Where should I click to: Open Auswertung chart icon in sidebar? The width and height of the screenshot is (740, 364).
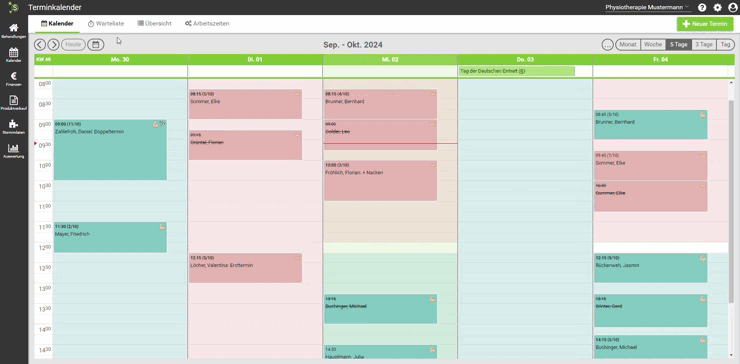click(x=14, y=151)
